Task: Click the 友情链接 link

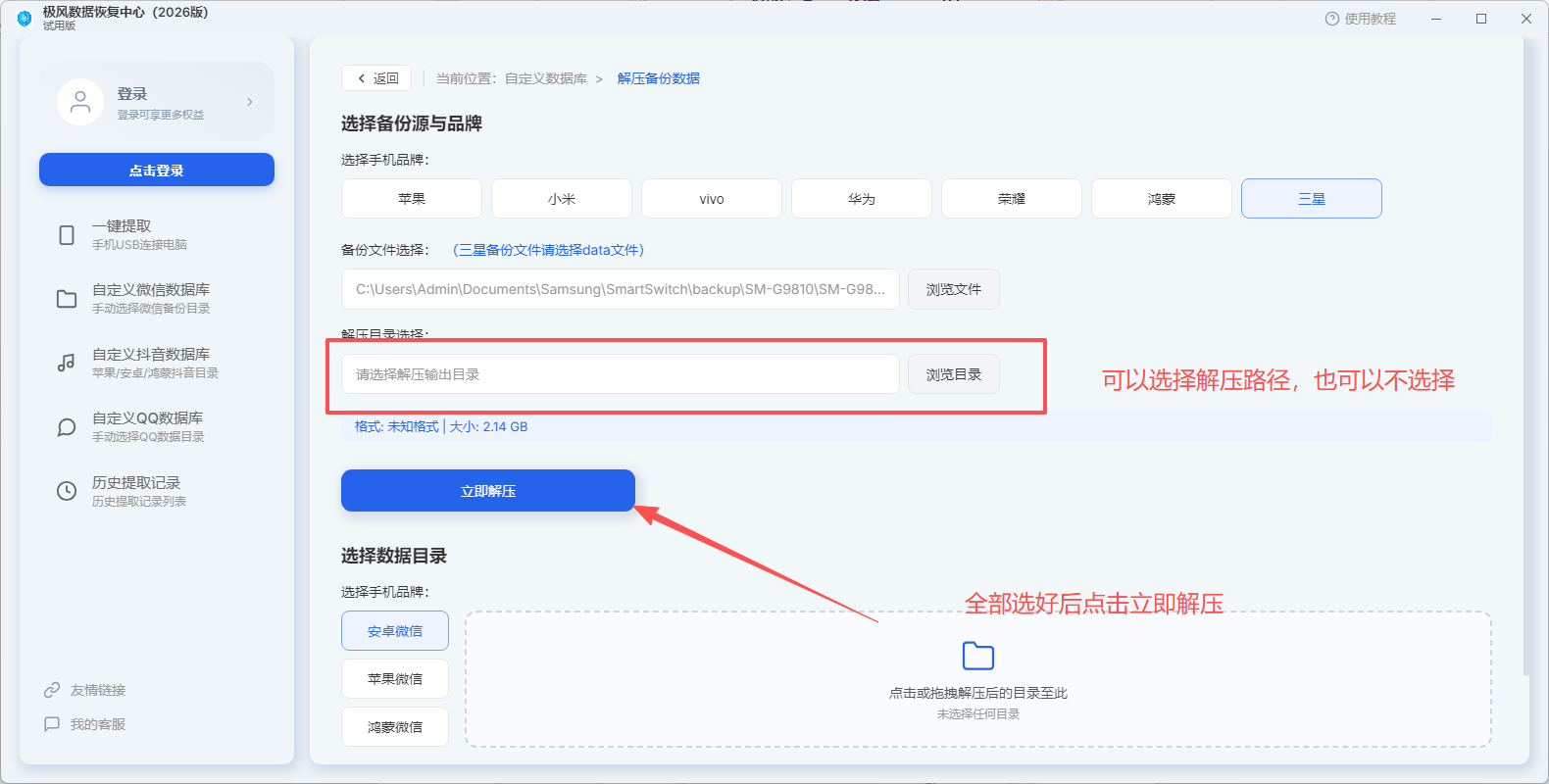Action: point(98,690)
